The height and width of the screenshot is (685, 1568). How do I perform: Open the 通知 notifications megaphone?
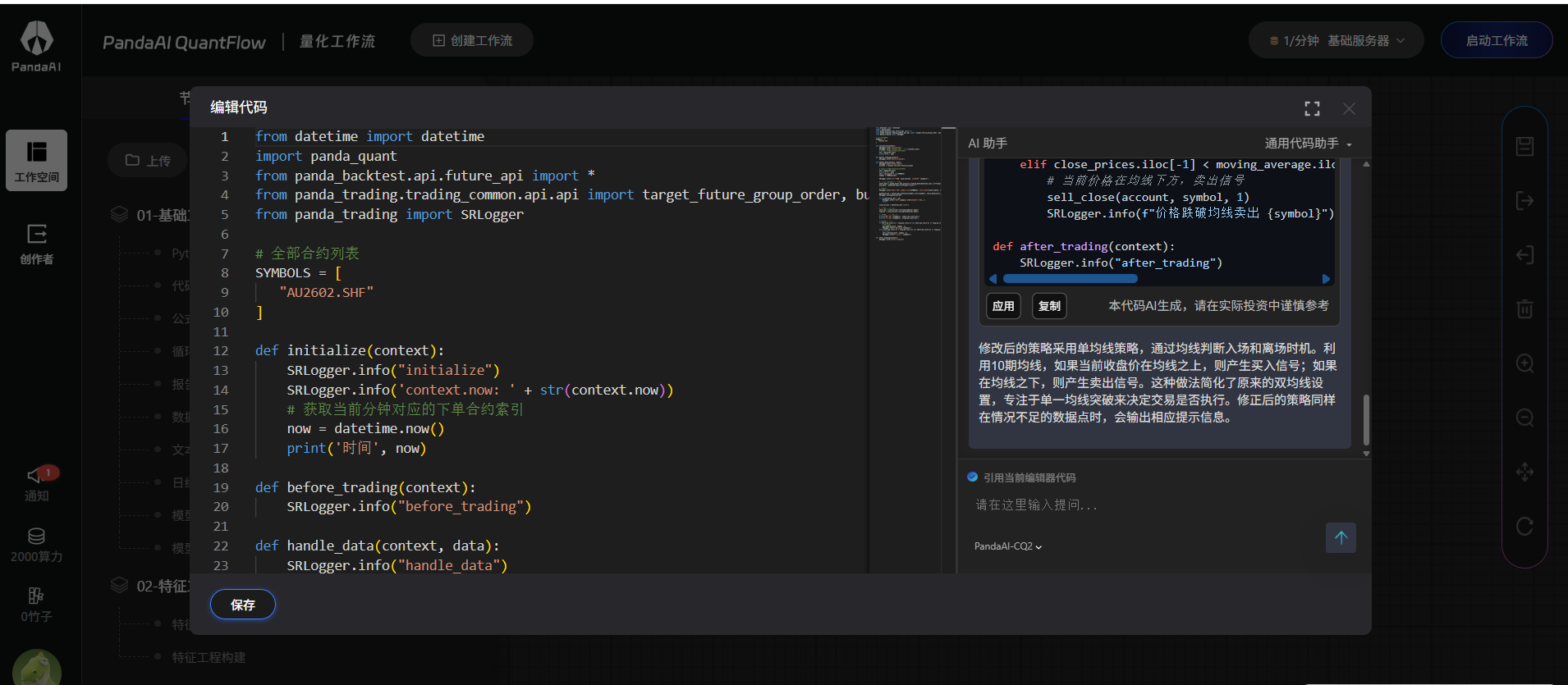[x=36, y=483]
